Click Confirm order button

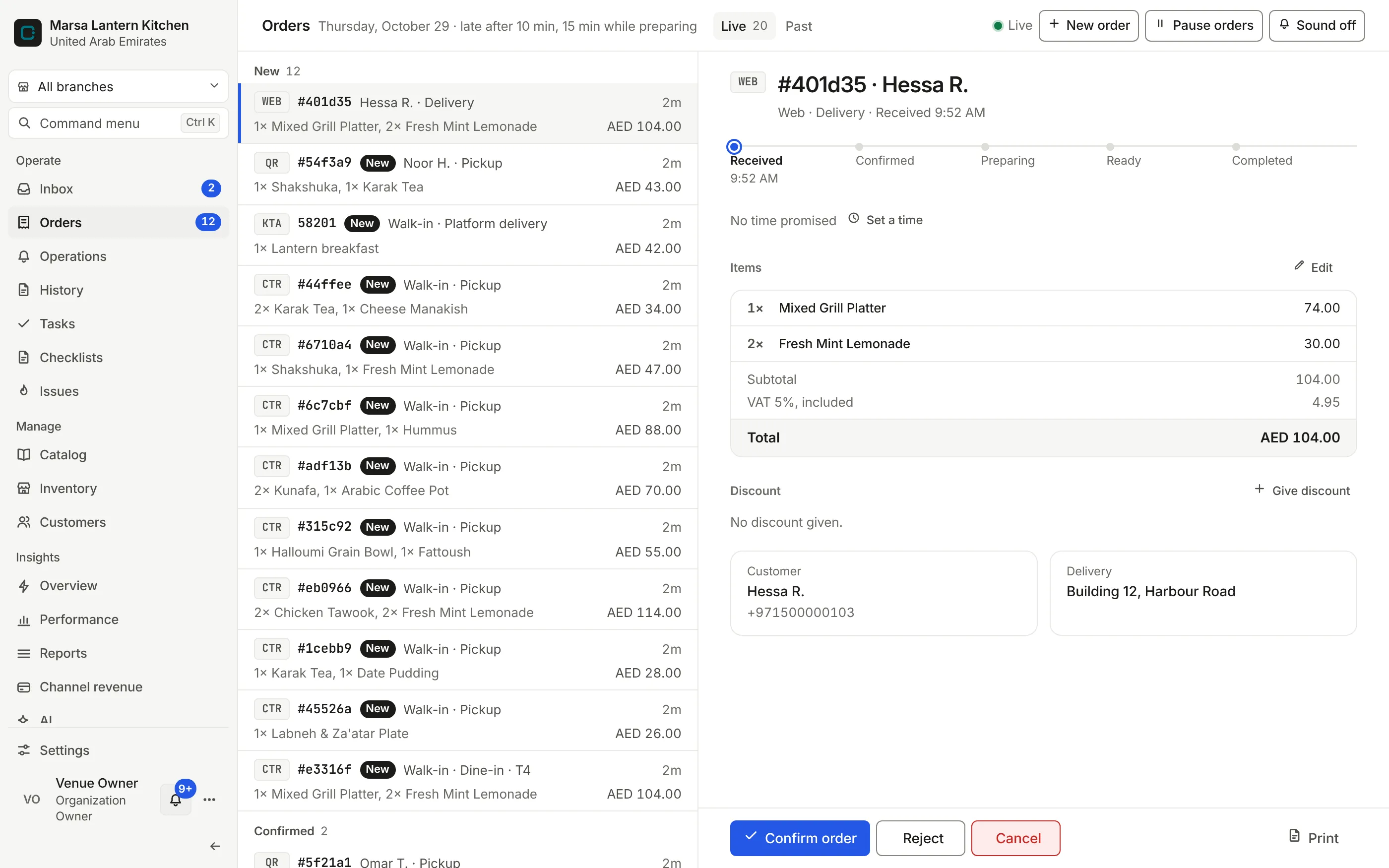pyautogui.click(x=800, y=838)
